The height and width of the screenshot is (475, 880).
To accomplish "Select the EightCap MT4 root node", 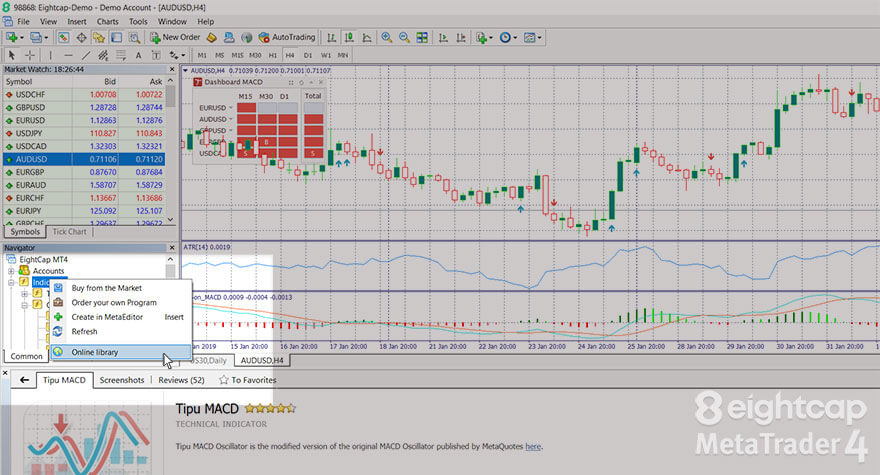I will click(x=43, y=259).
